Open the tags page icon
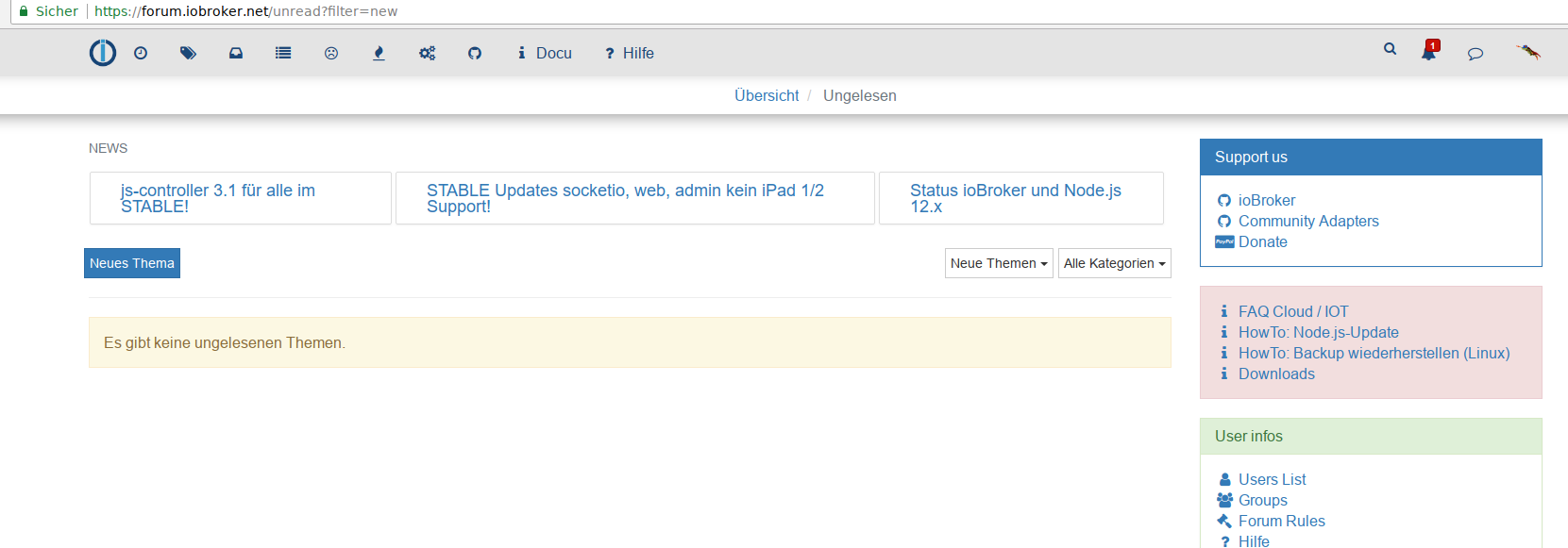Viewport: 1568px width, 548px height. [188, 54]
